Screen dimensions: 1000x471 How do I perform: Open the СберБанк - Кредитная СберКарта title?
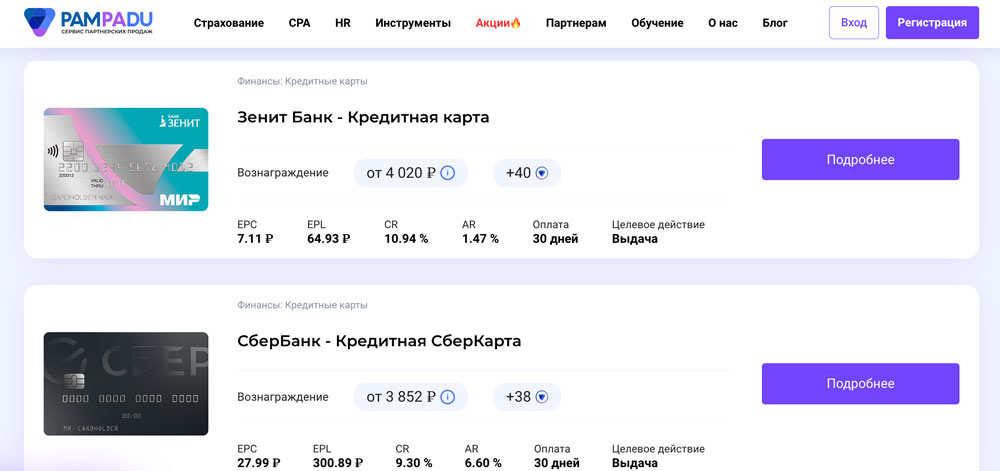pos(379,341)
